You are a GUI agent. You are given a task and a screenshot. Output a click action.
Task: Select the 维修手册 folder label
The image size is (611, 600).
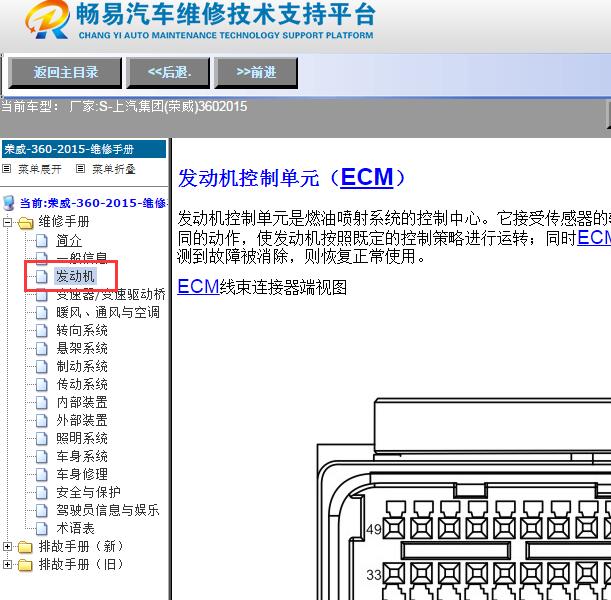point(64,222)
